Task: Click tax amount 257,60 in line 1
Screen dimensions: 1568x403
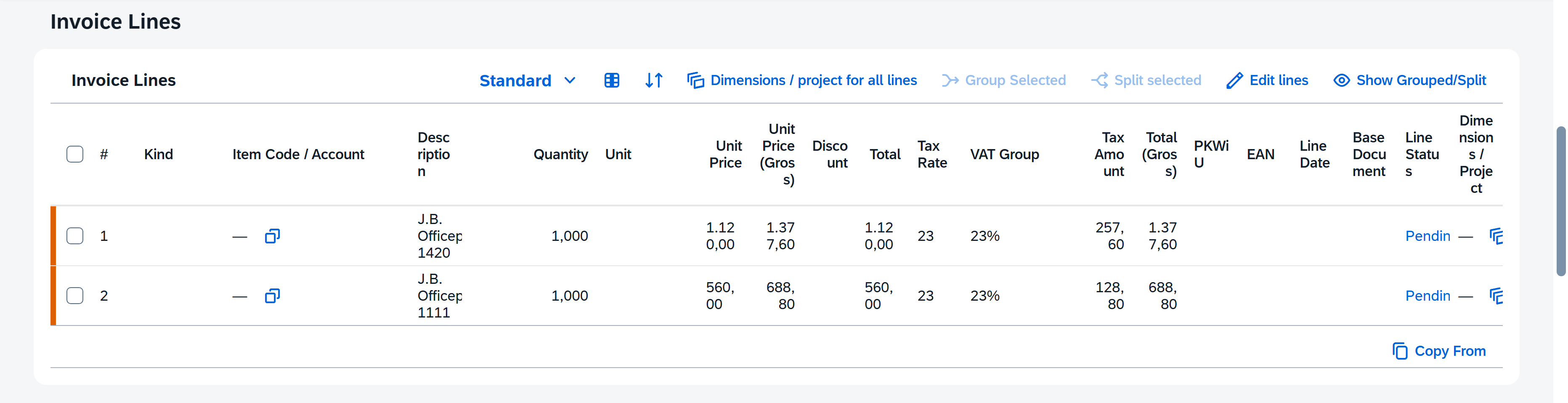Action: [x=1110, y=236]
